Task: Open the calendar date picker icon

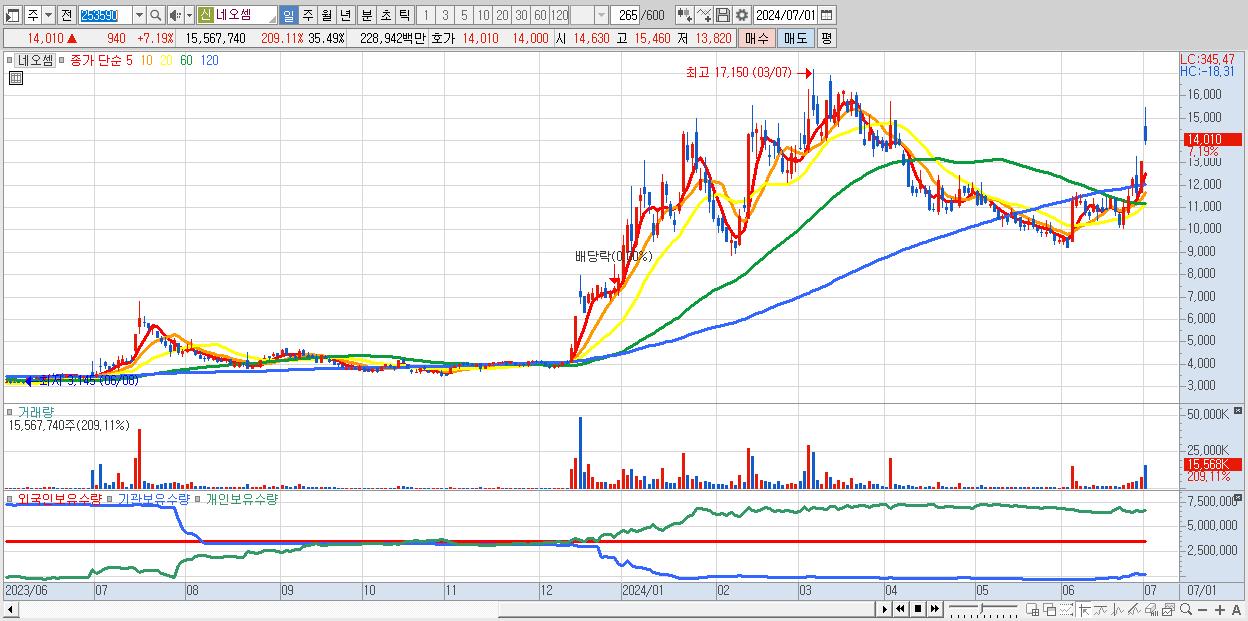Action: pos(826,15)
